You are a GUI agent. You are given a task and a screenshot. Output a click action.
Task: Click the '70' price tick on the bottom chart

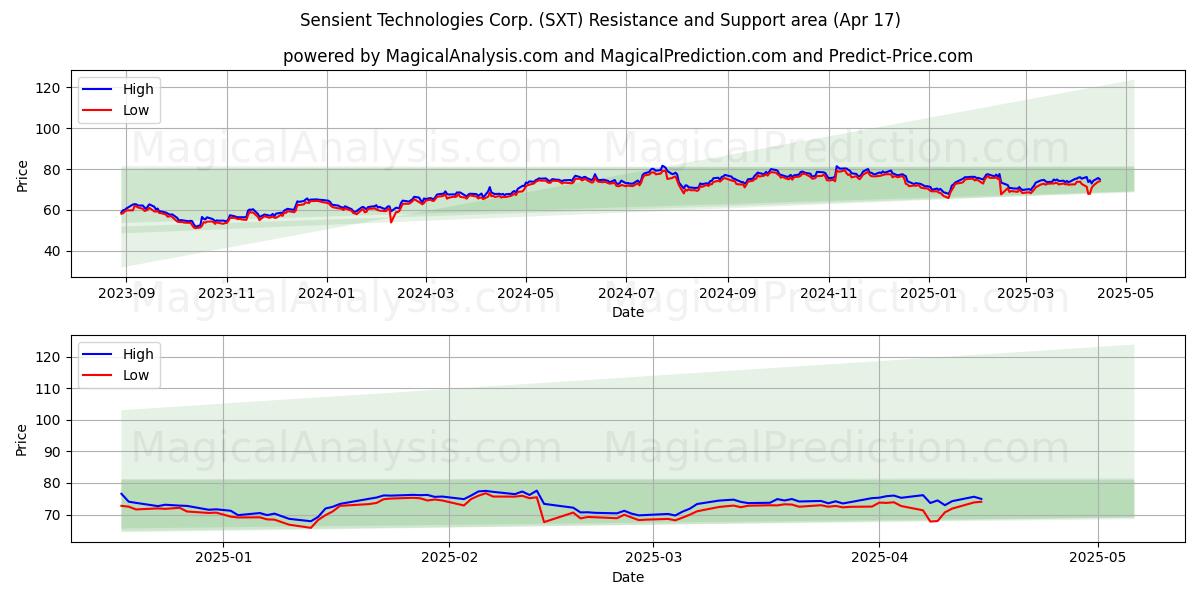pyautogui.click(x=54, y=515)
